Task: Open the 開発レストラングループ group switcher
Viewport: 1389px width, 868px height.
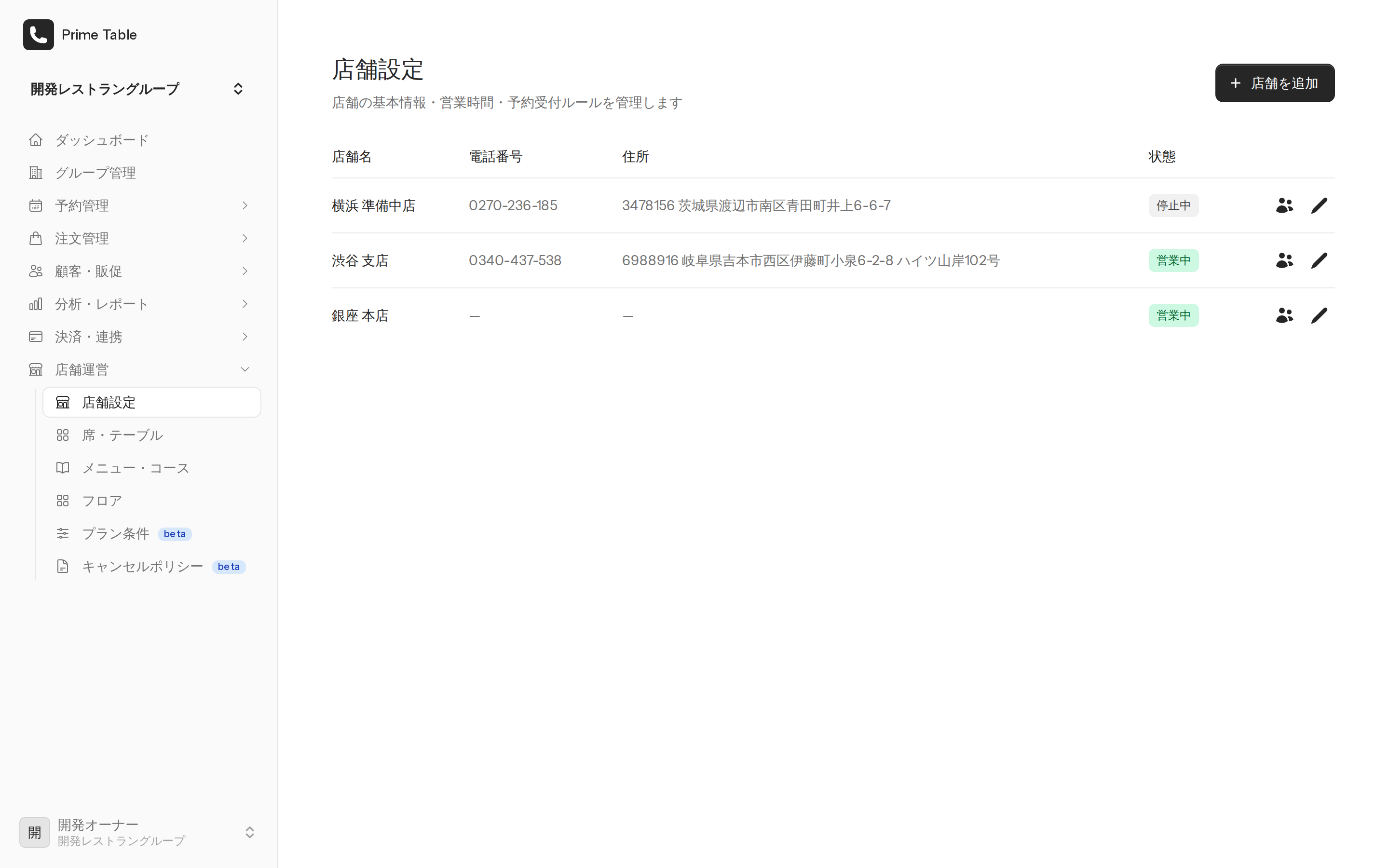Action: click(138, 89)
